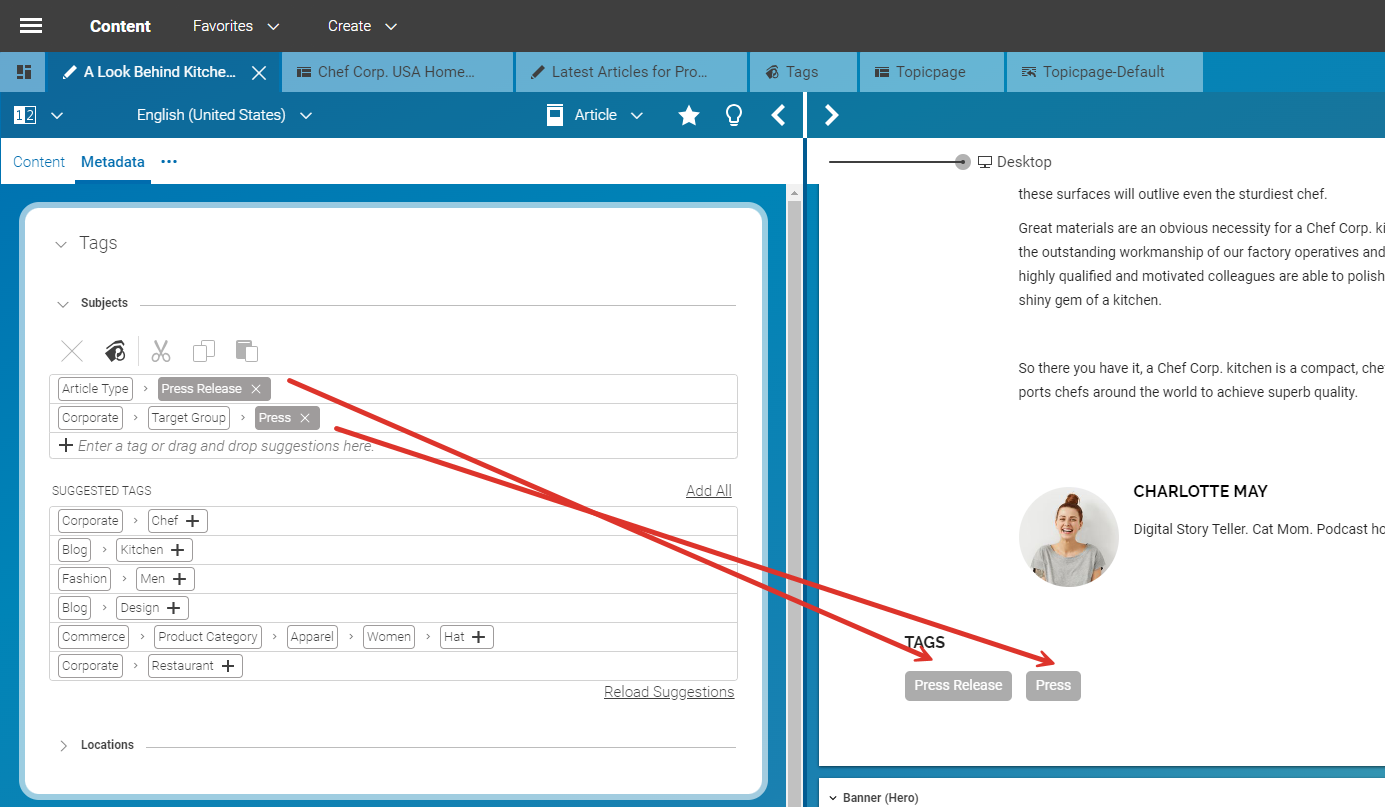Click the copy icon in Subjects toolbar
The width and height of the screenshot is (1385, 807).
click(204, 351)
